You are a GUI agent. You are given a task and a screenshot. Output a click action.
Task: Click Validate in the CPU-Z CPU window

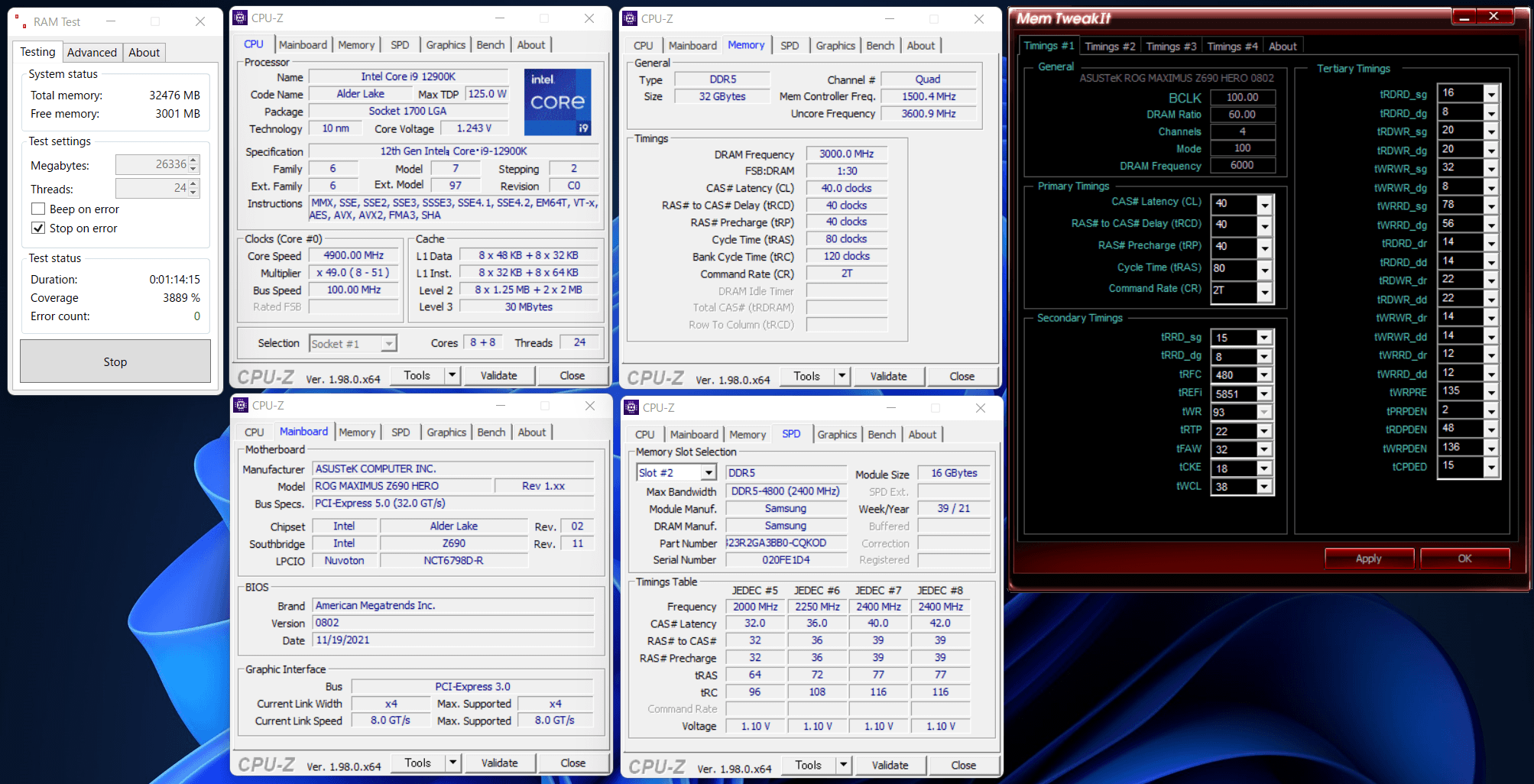498,375
